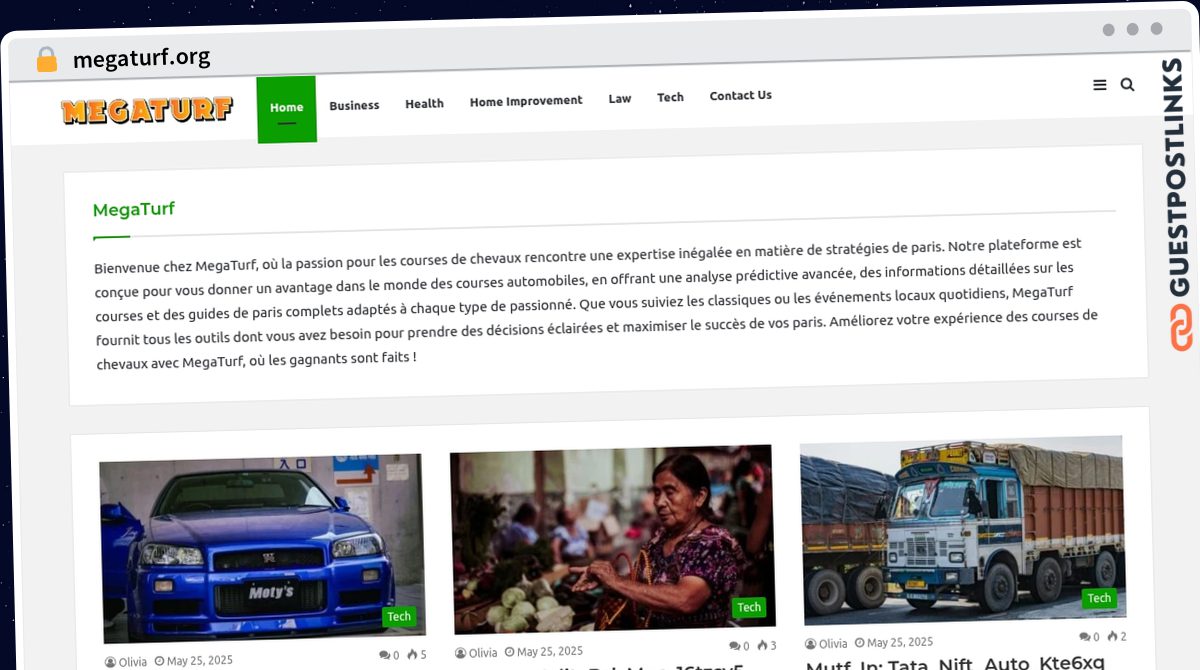
Task: Open the Contact Us page
Action: point(740,96)
